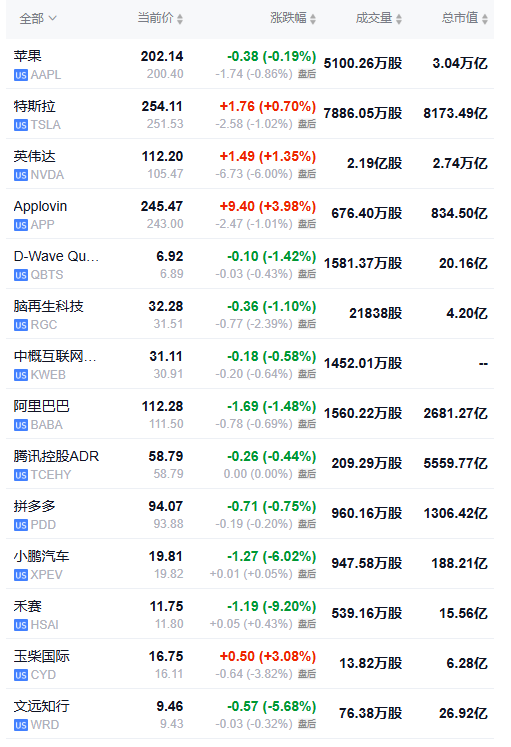Screen dimensions: 511x747
Task: Click the 腾讯控股ADR stock name
Action: click(56, 456)
